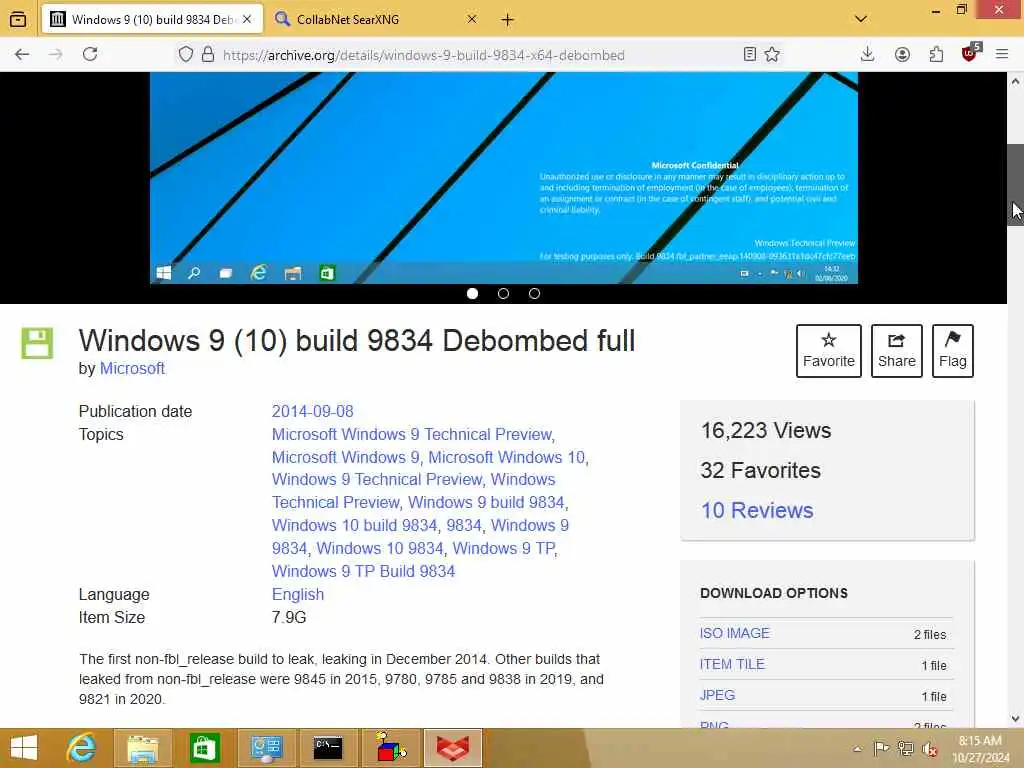
Task: Open topic Windows 10 build 9834
Action: click(x=355, y=525)
